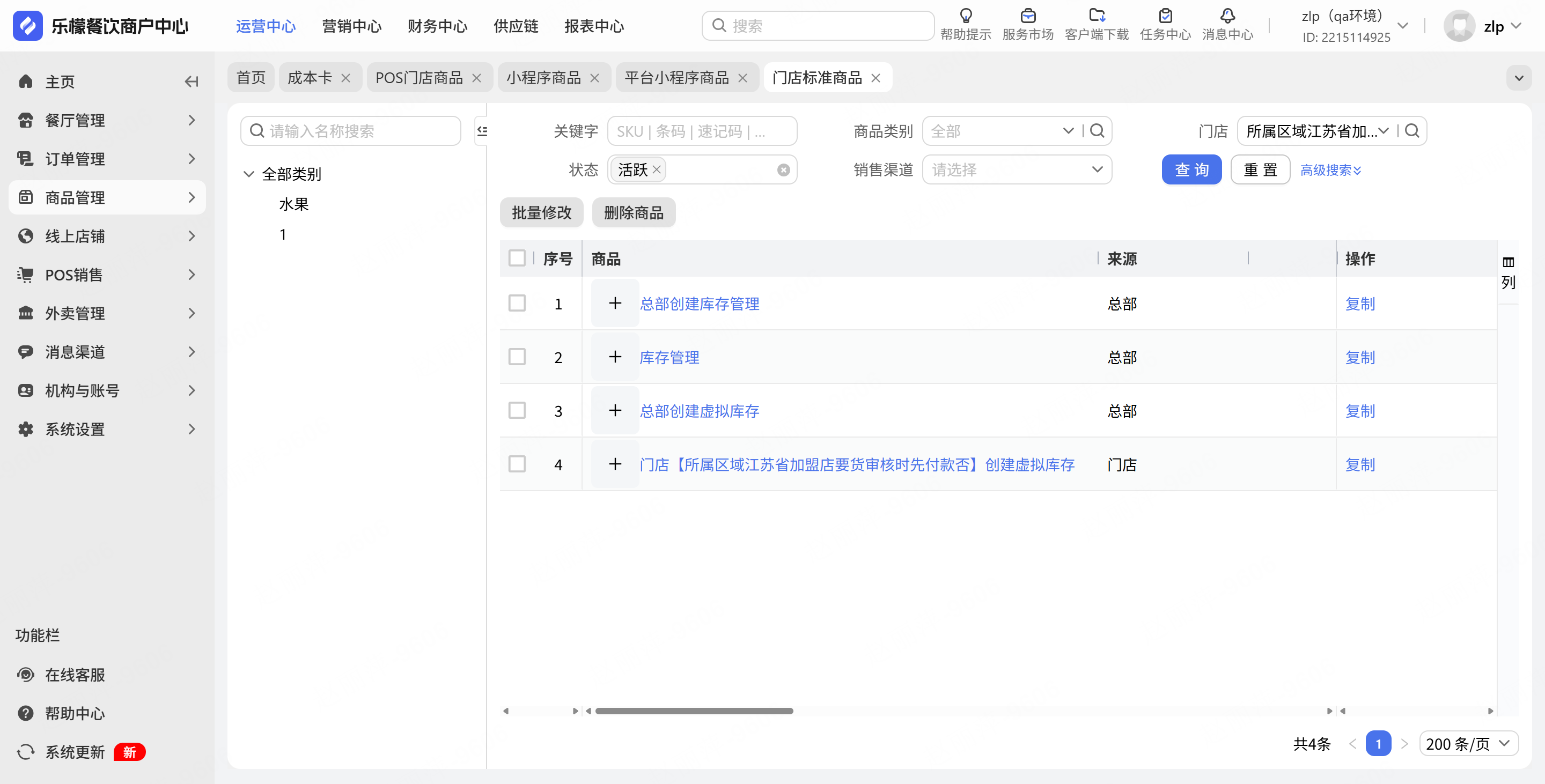Collapse the 全部类别 tree node
This screenshot has height=784, width=1545.
tap(248, 174)
